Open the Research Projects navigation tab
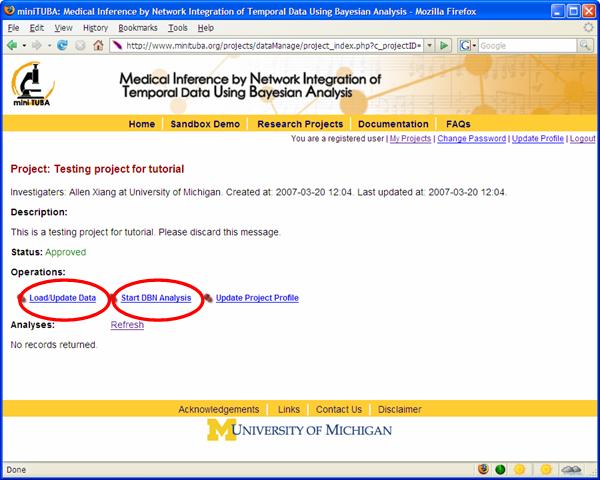This screenshot has width=600, height=480. coord(300,124)
